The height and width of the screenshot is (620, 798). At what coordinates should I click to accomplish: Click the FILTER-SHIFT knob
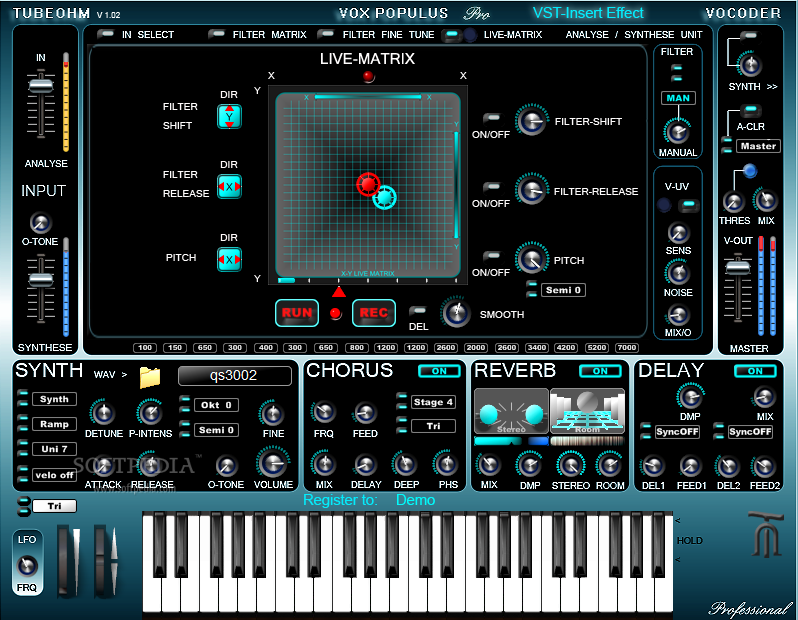click(x=532, y=121)
